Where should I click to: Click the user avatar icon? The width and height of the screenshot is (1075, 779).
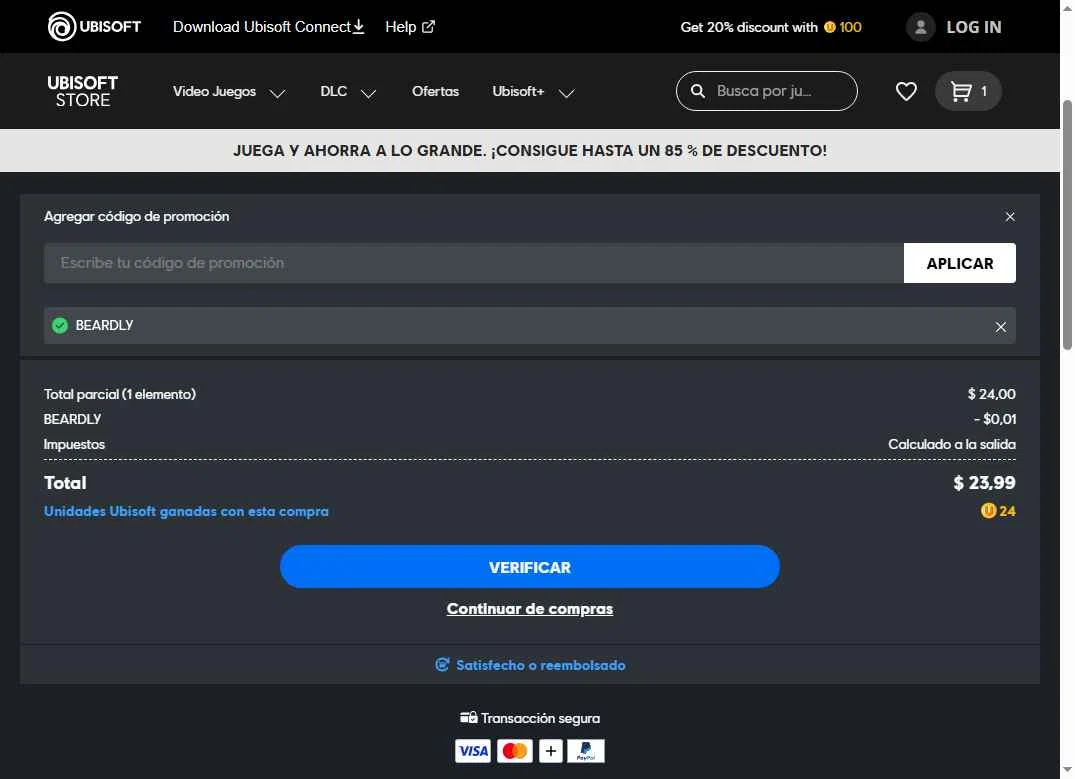[920, 27]
